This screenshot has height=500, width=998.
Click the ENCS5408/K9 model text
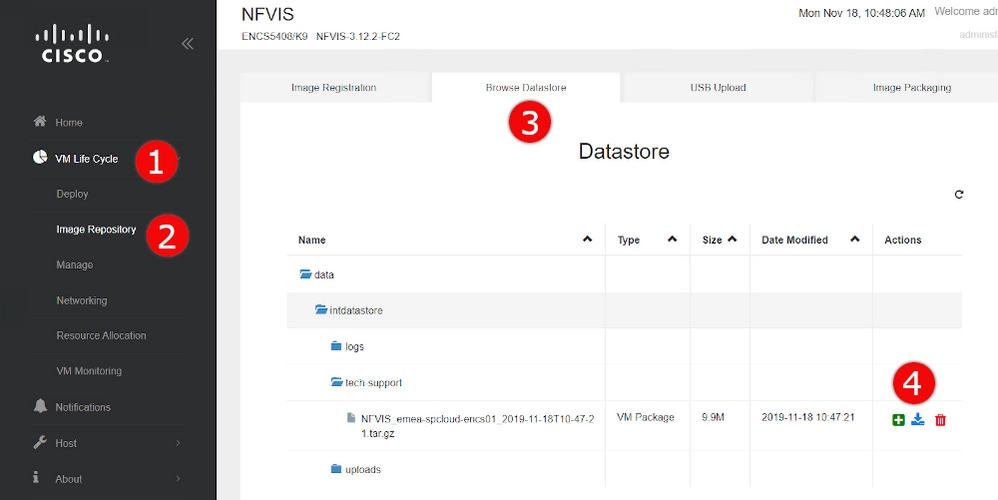274,37
